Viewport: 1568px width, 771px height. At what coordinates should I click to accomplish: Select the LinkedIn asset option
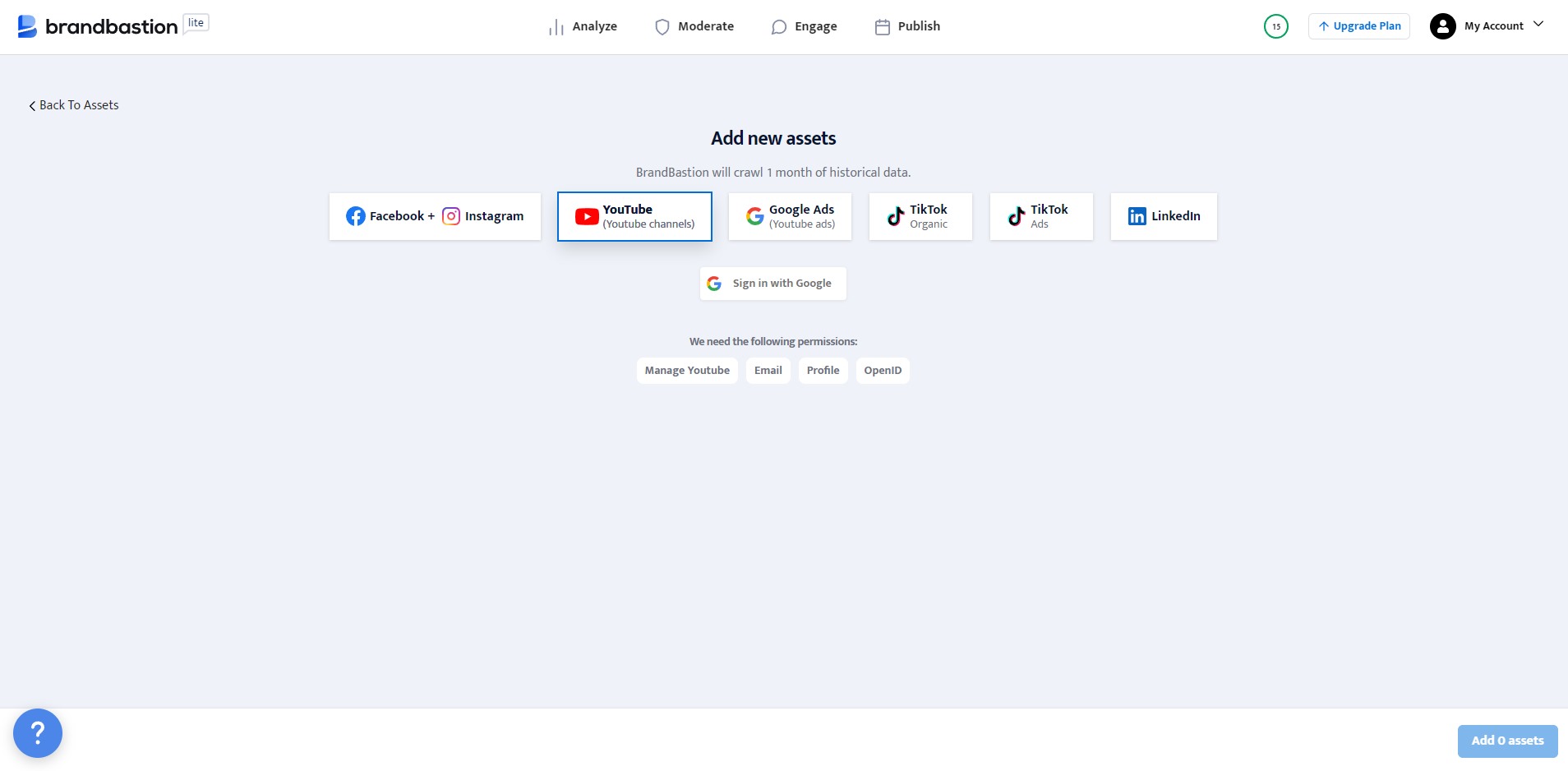[1164, 216]
